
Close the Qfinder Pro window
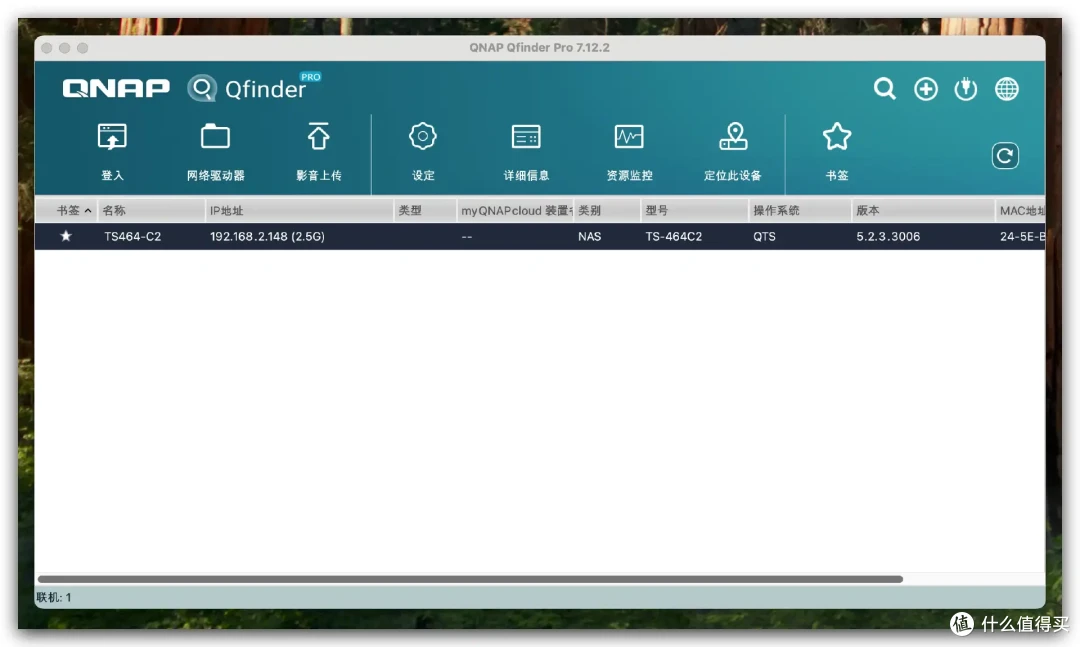click(x=47, y=48)
